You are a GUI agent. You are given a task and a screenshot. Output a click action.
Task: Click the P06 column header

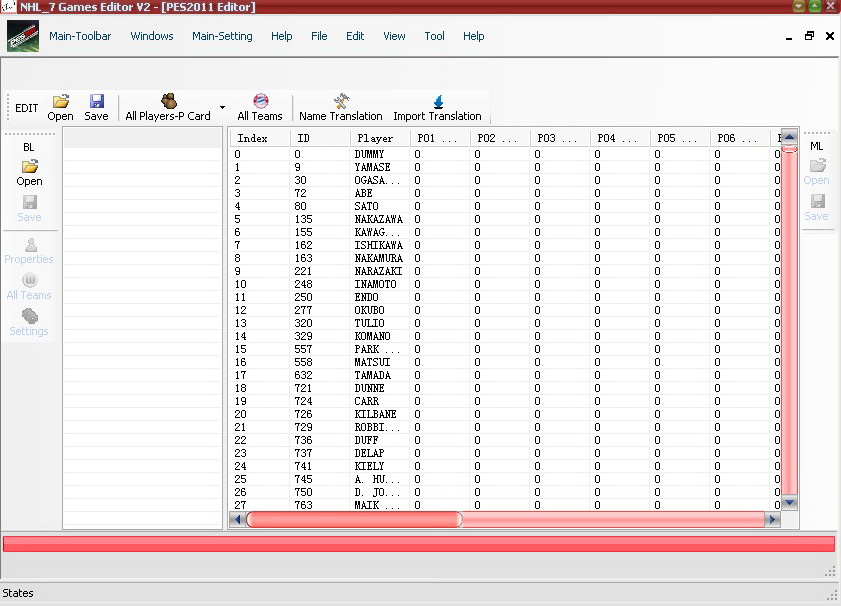pos(741,138)
